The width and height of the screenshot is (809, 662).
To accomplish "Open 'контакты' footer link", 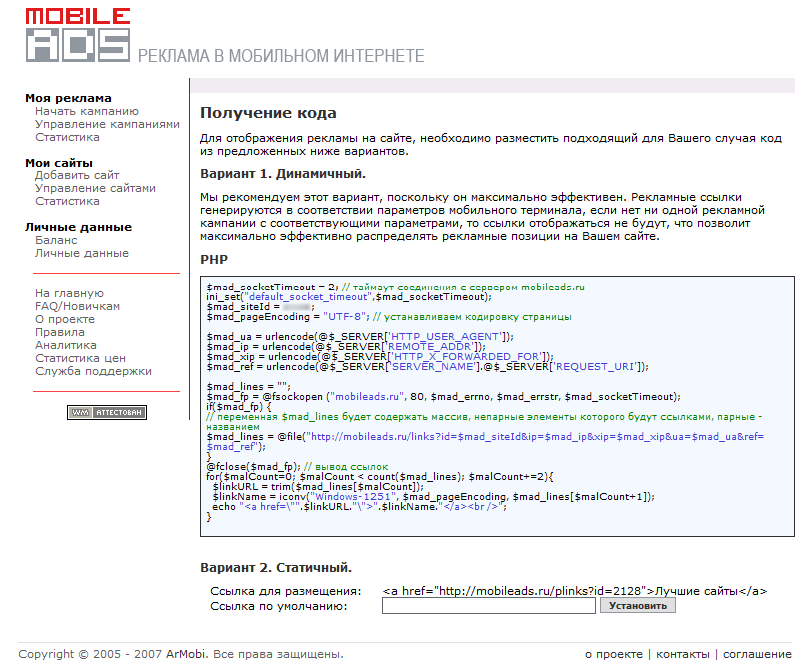I will point(684,654).
